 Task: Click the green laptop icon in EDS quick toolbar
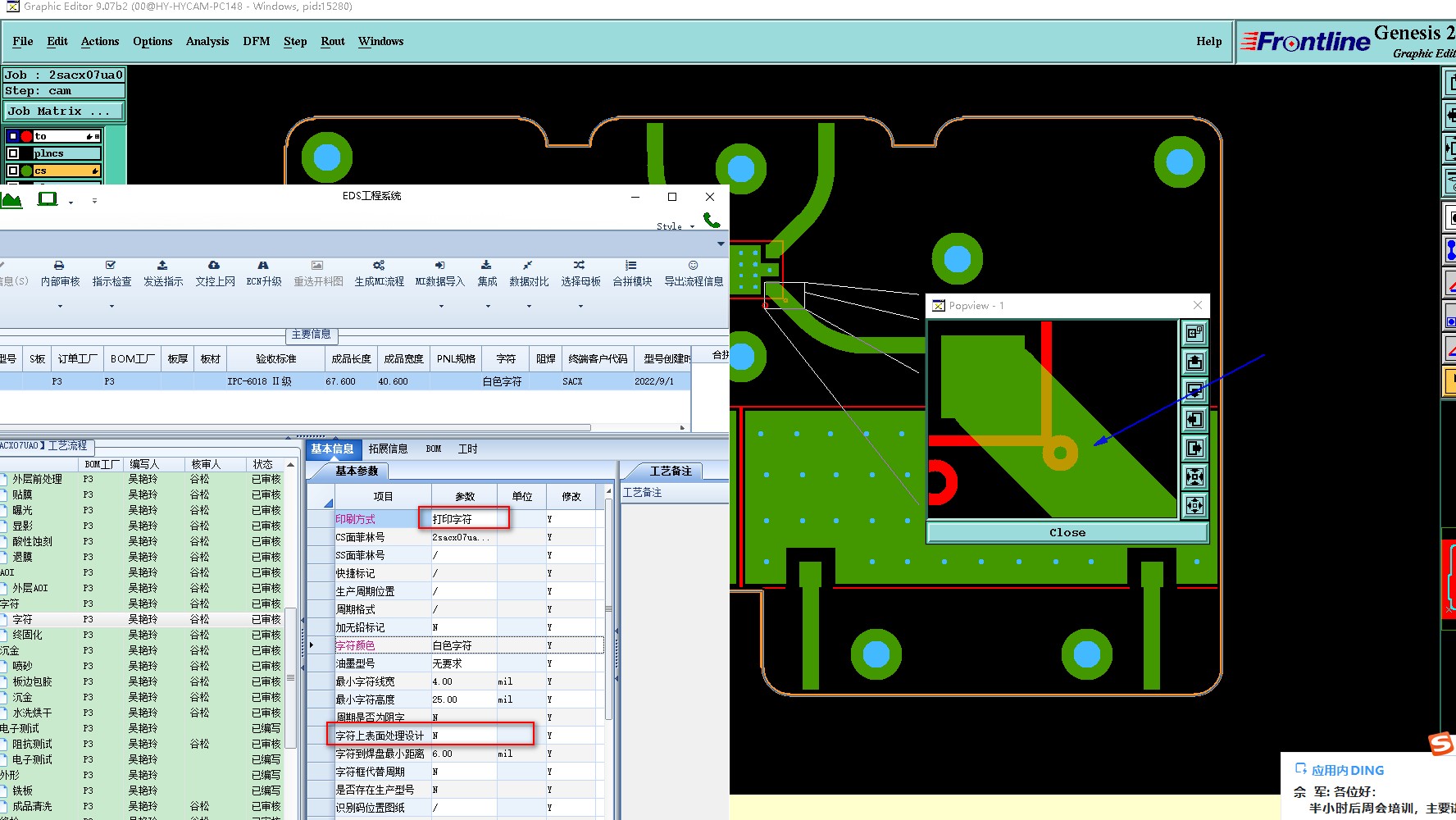click(48, 199)
